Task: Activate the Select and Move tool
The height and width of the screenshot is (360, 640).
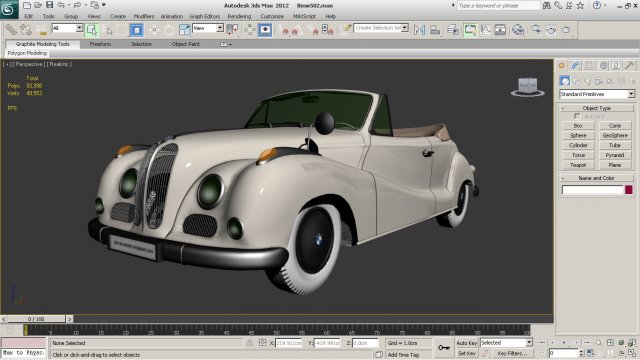Action: pos(154,30)
